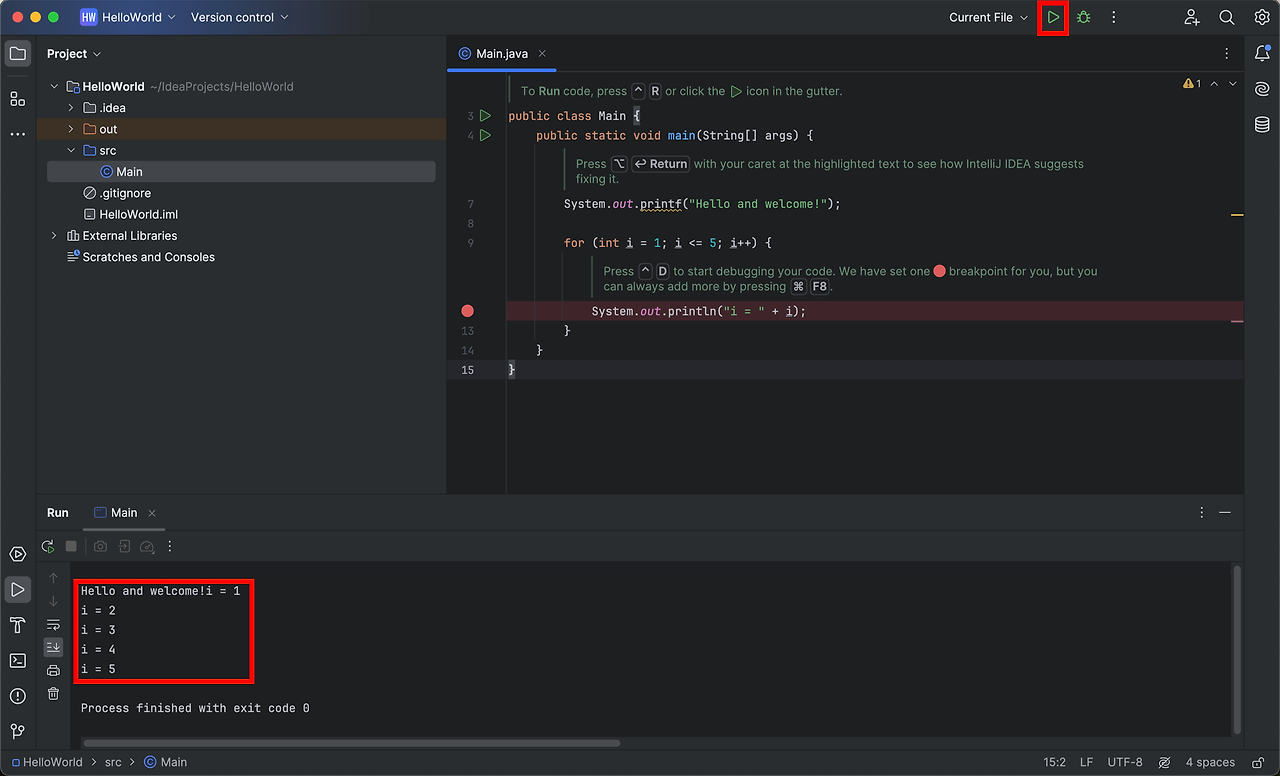Click the 15:2 caret position indicator
1280x776 pixels.
click(1054, 762)
